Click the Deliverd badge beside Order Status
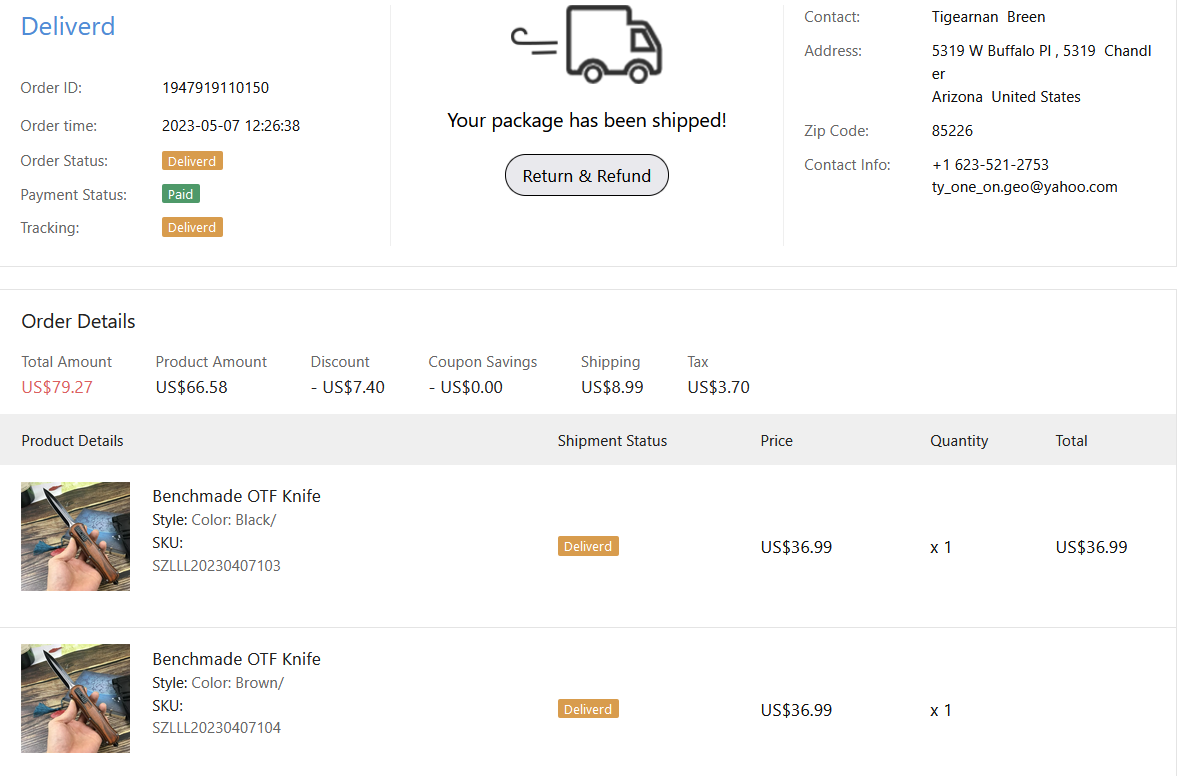Screen dimensions: 1201x776 coord(192,161)
